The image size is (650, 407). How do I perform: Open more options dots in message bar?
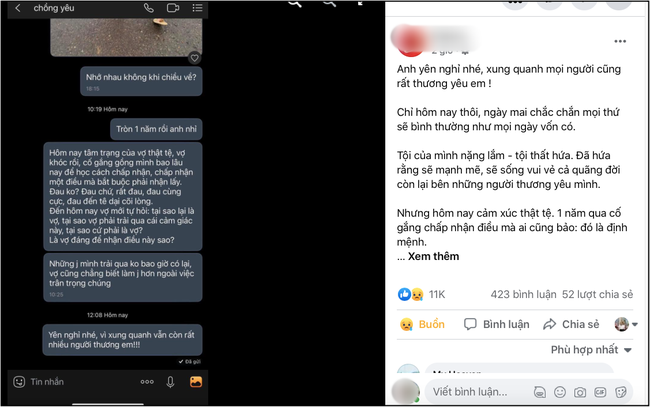click(x=147, y=382)
